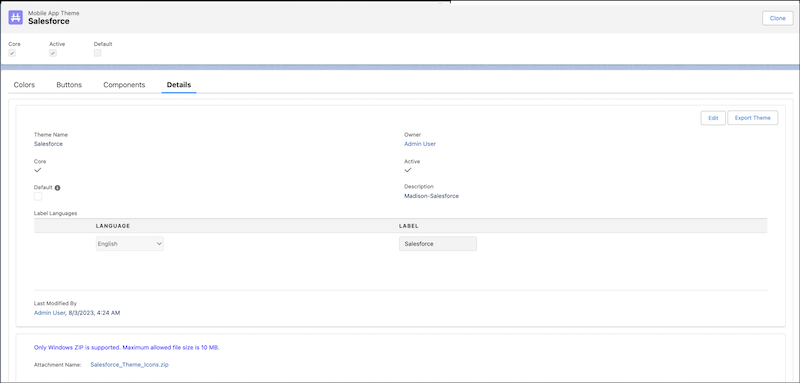Click the Label Languages heading
This screenshot has height=383, width=800.
point(56,213)
